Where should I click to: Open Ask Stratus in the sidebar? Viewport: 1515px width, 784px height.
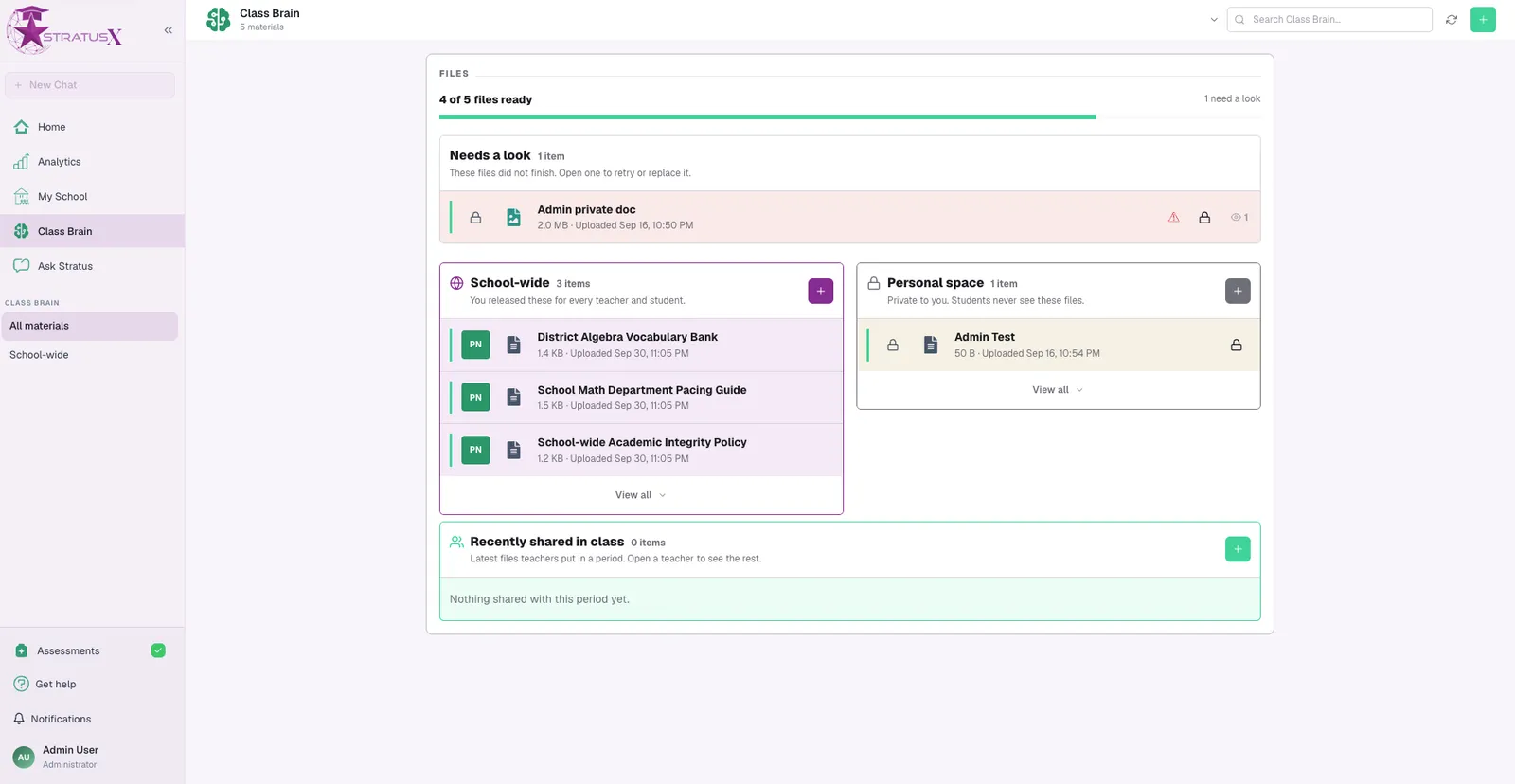click(x=92, y=266)
